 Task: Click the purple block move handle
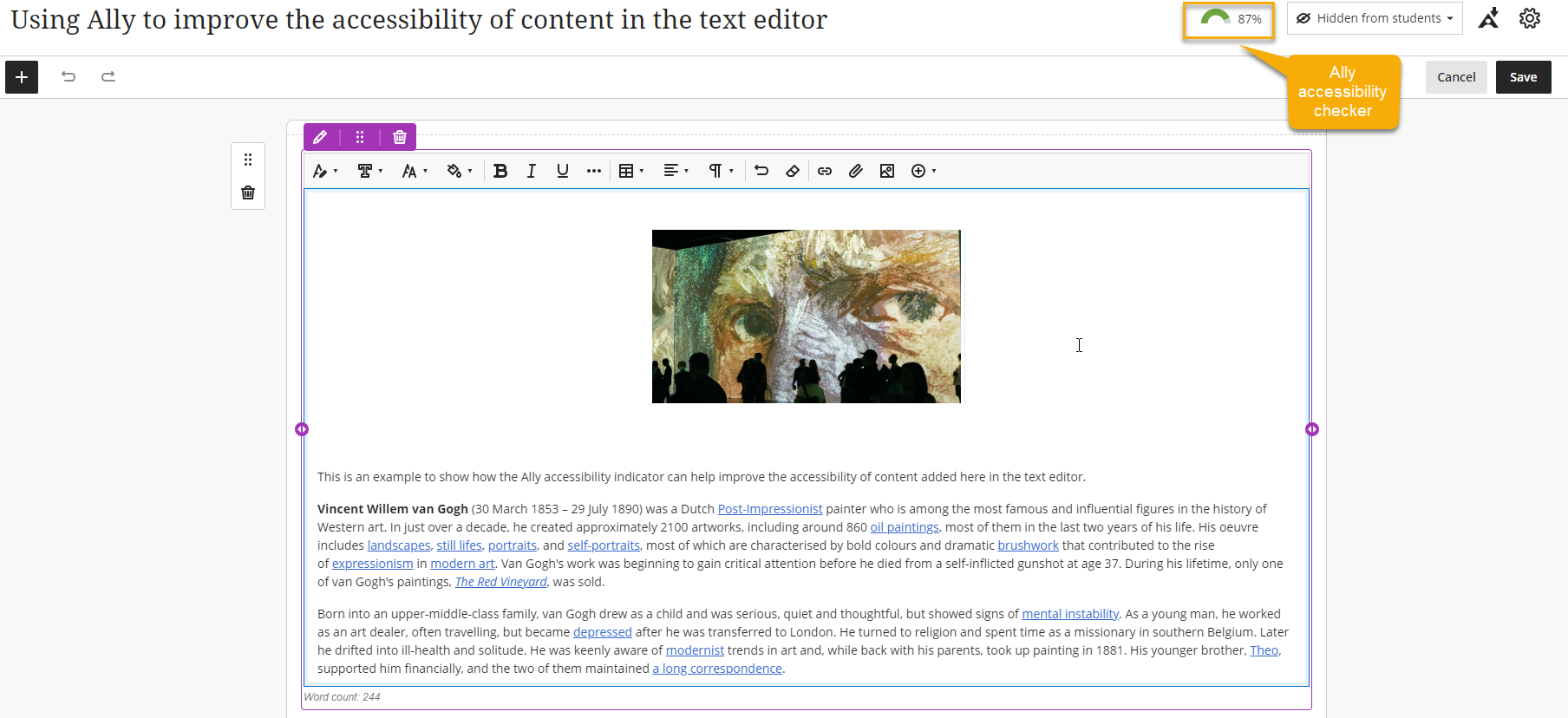360,137
